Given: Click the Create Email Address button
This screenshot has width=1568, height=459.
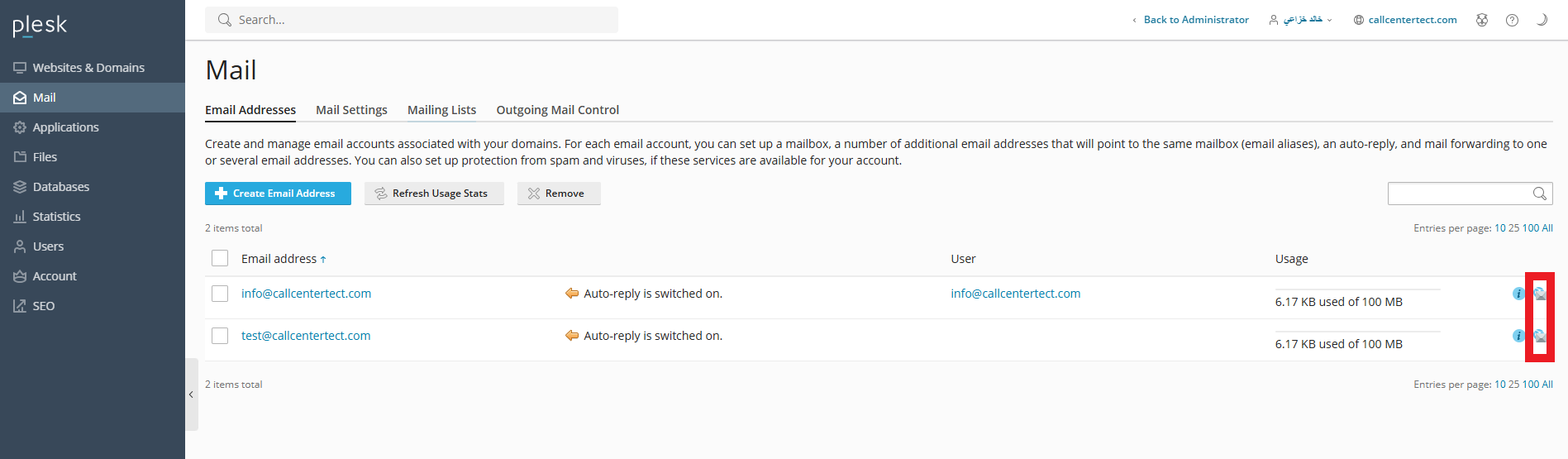Looking at the screenshot, I should click(278, 194).
